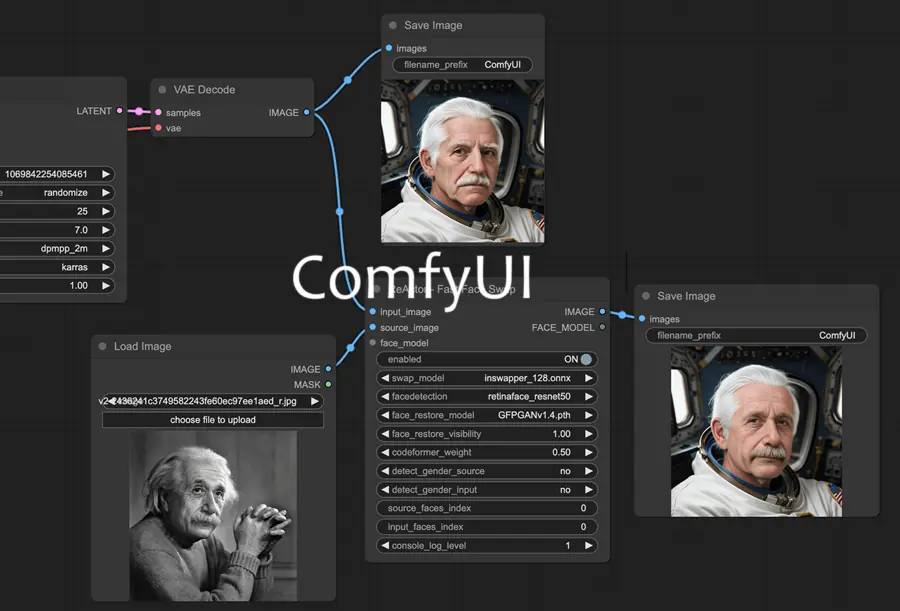The image size is (900, 611).
Task: Click the Einstein photo preview in Load Image
Action: pos(211,513)
